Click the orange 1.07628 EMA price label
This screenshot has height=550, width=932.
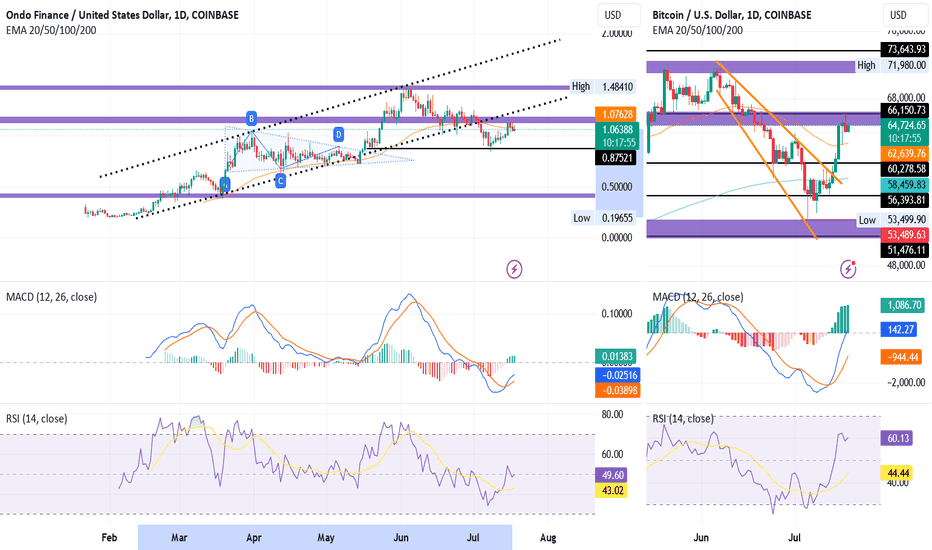pos(618,114)
